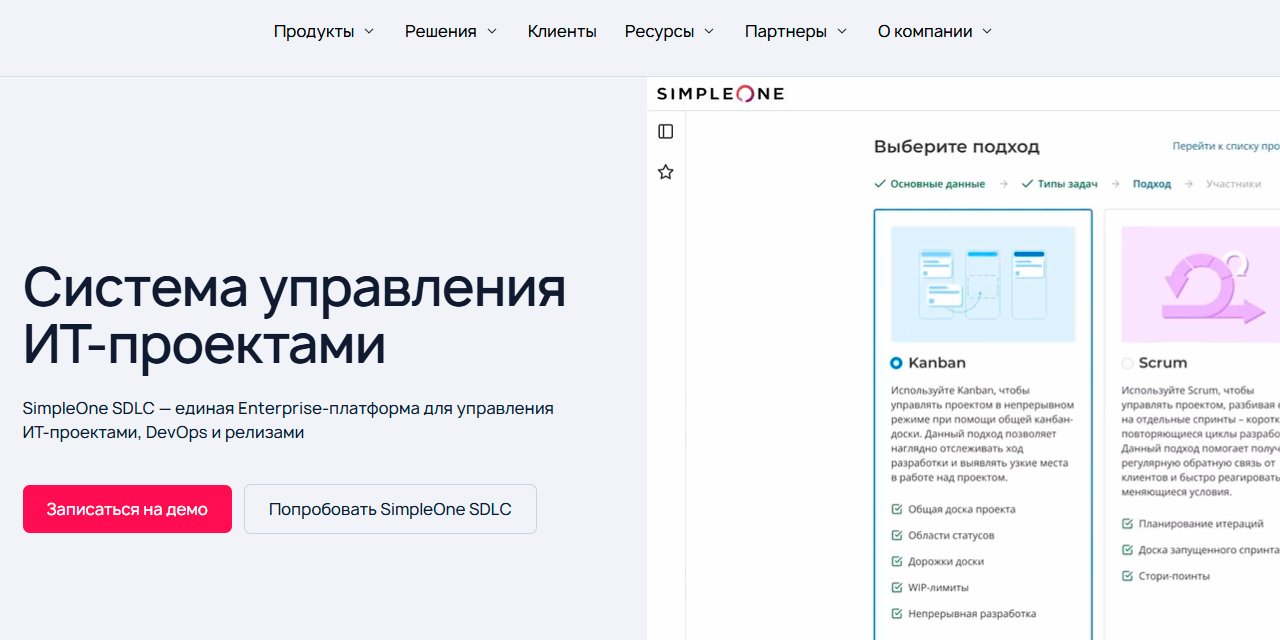Go to the 'Типы задач' wizard step
This screenshot has height=640, width=1280.
click(1059, 184)
